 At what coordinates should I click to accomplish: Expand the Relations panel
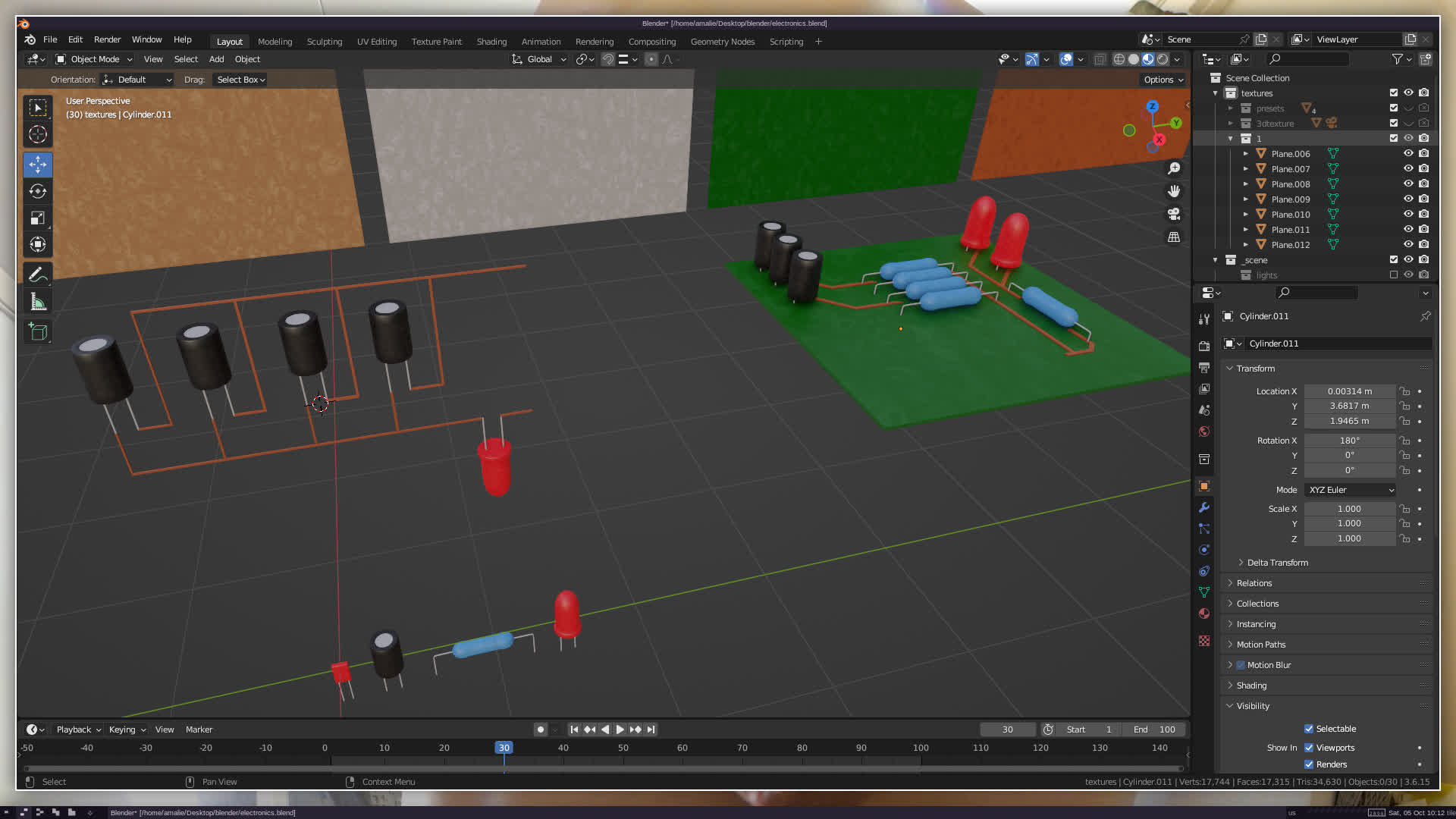tap(1254, 583)
